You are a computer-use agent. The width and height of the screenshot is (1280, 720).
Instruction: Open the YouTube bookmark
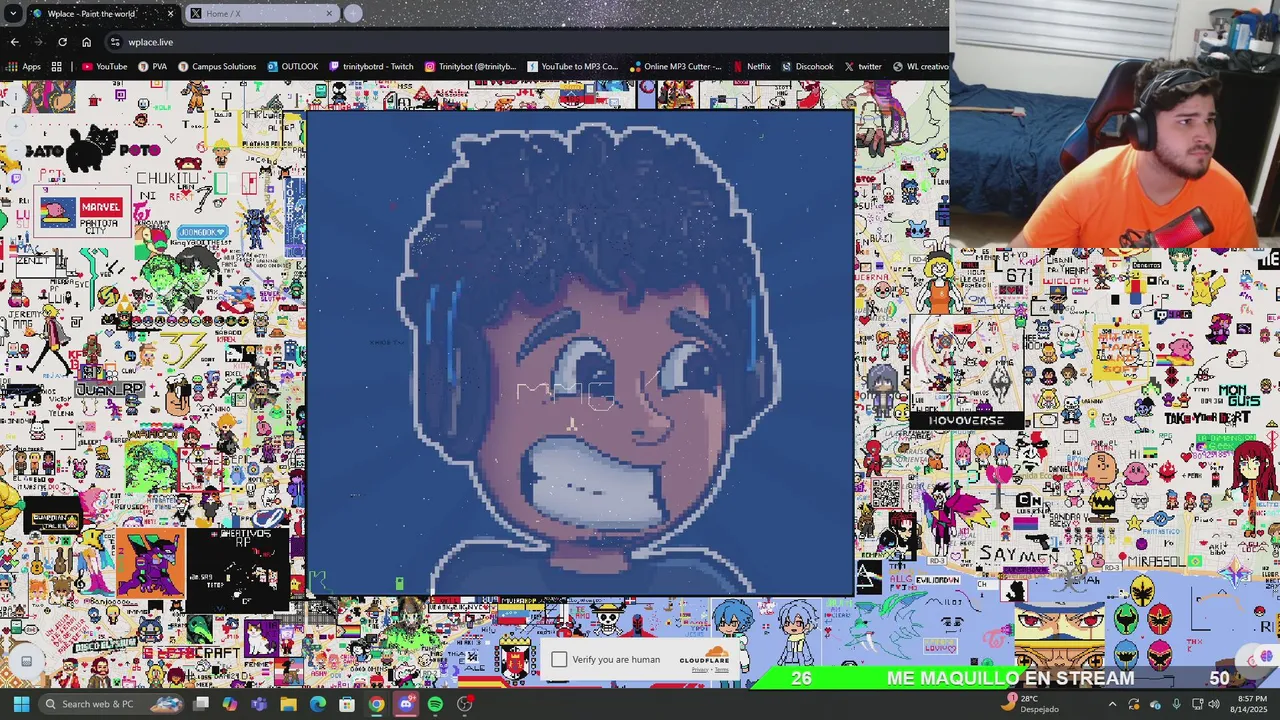coord(105,67)
